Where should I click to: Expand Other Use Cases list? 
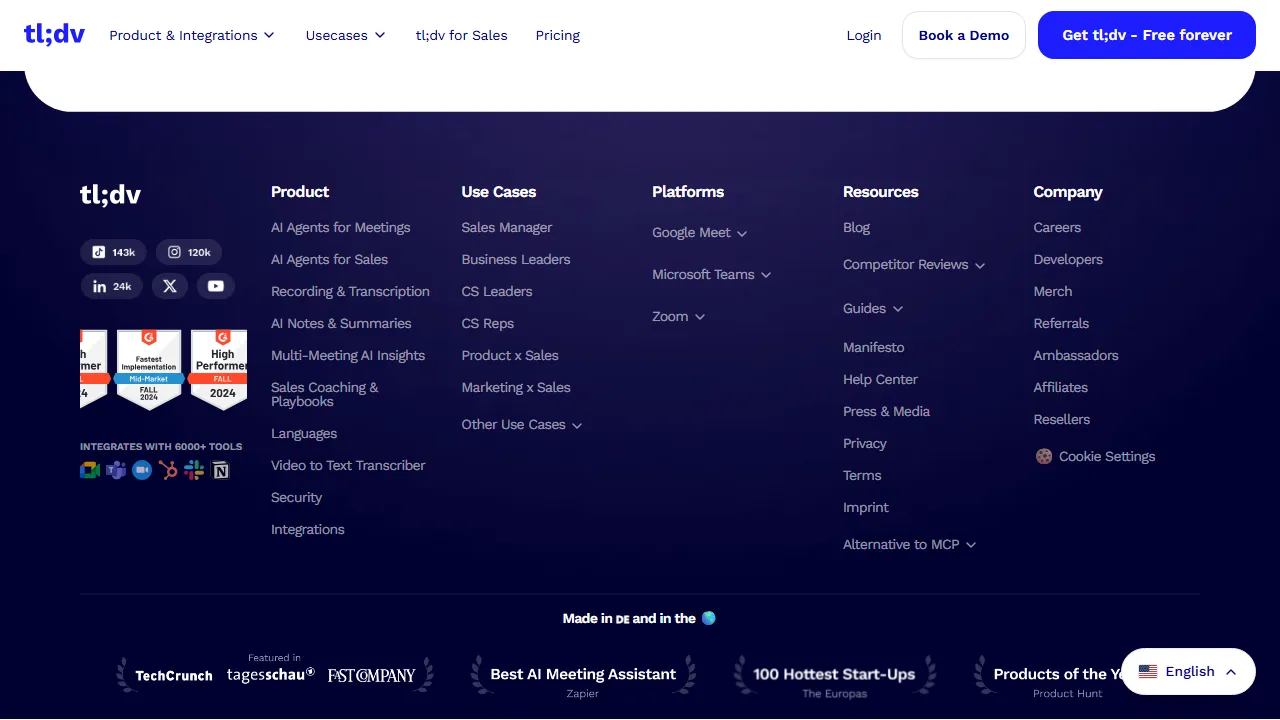pos(522,424)
